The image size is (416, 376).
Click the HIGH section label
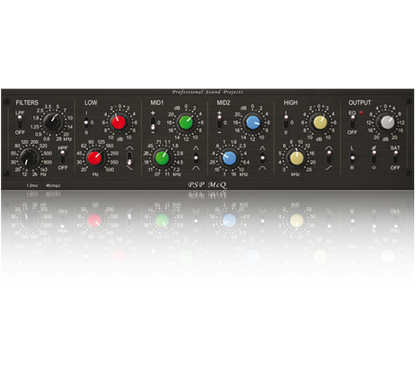[x=291, y=103]
